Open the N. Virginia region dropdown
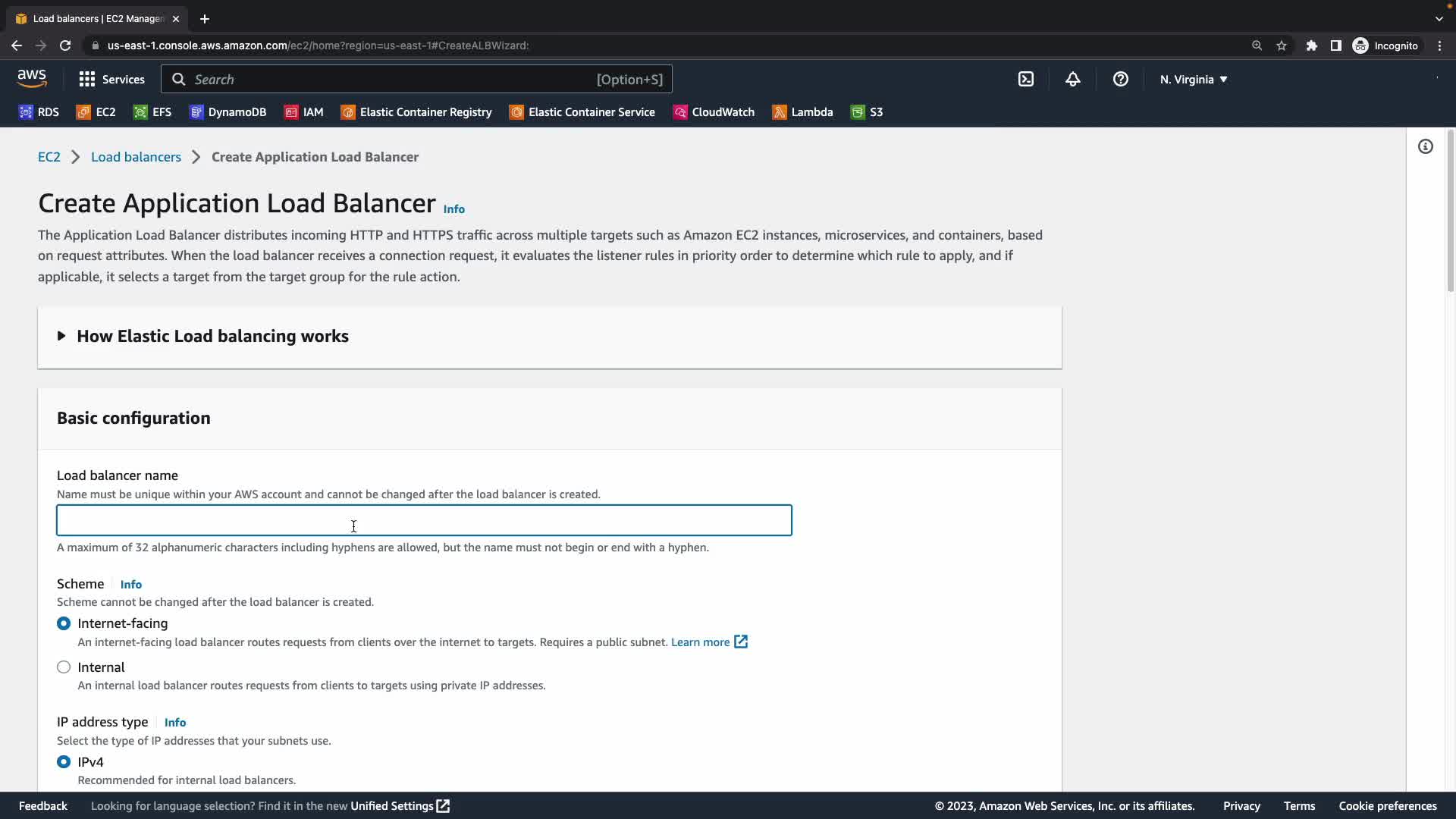 pyautogui.click(x=1193, y=80)
